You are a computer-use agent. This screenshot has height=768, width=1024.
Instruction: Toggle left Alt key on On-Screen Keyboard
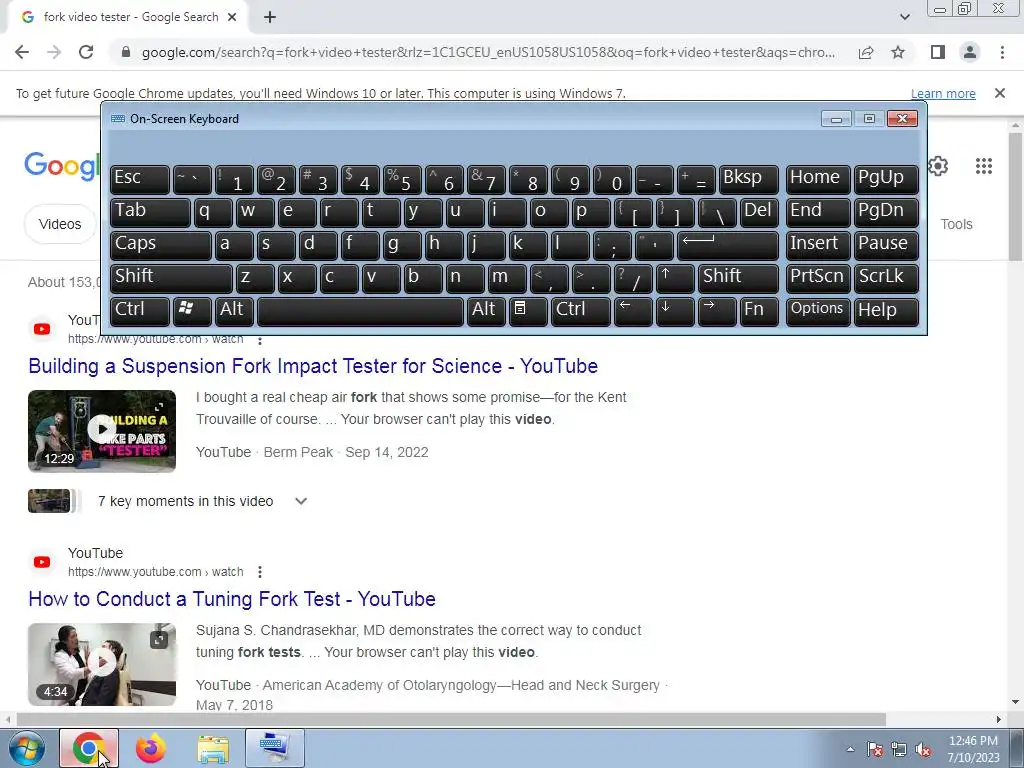[x=234, y=311]
